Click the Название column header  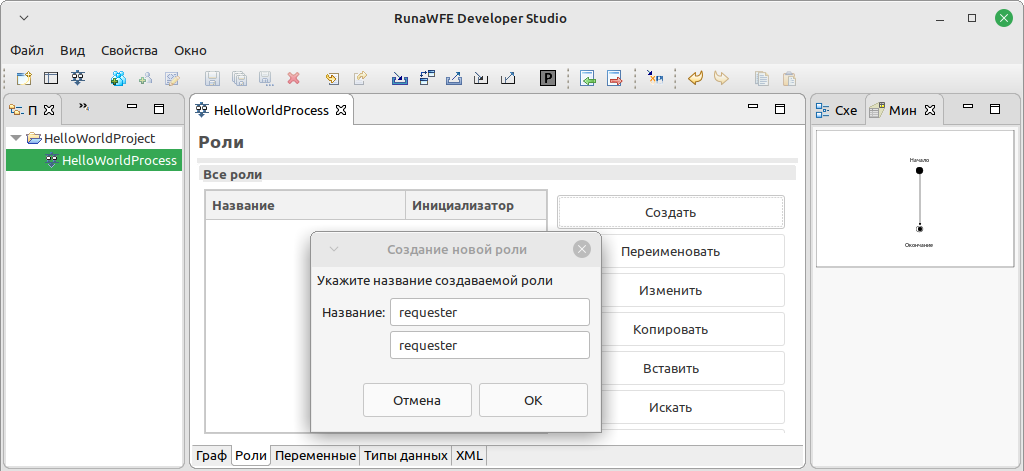[306, 206]
